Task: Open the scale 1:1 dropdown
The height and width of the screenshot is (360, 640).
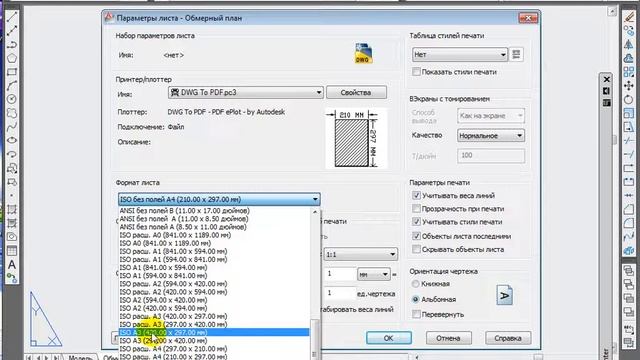Action: 360,254
